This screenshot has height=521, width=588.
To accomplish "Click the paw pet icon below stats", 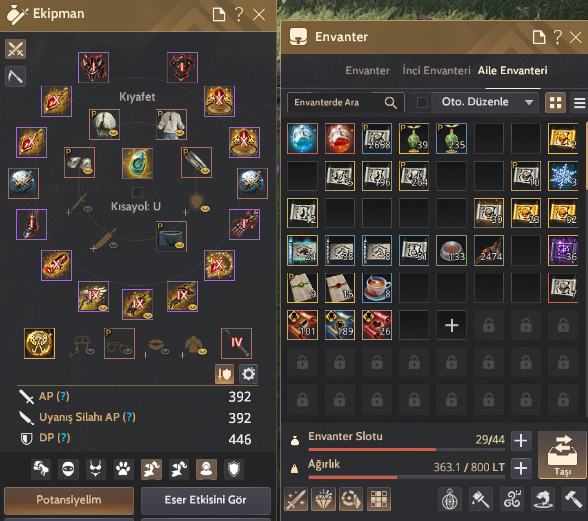I will tap(123, 469).
